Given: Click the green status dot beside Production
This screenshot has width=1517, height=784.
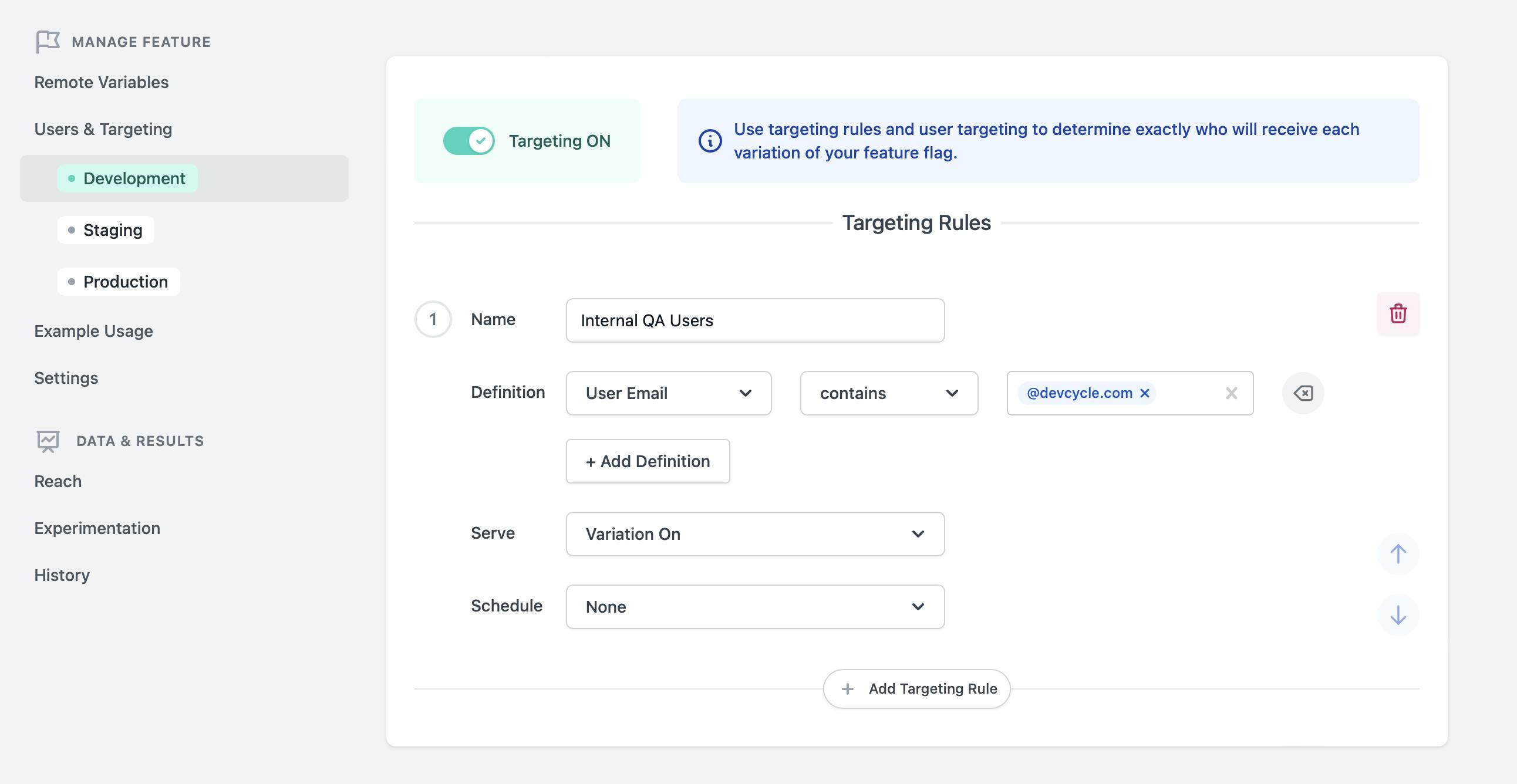Looking at the screenshot, I should (x=72, y=281).
